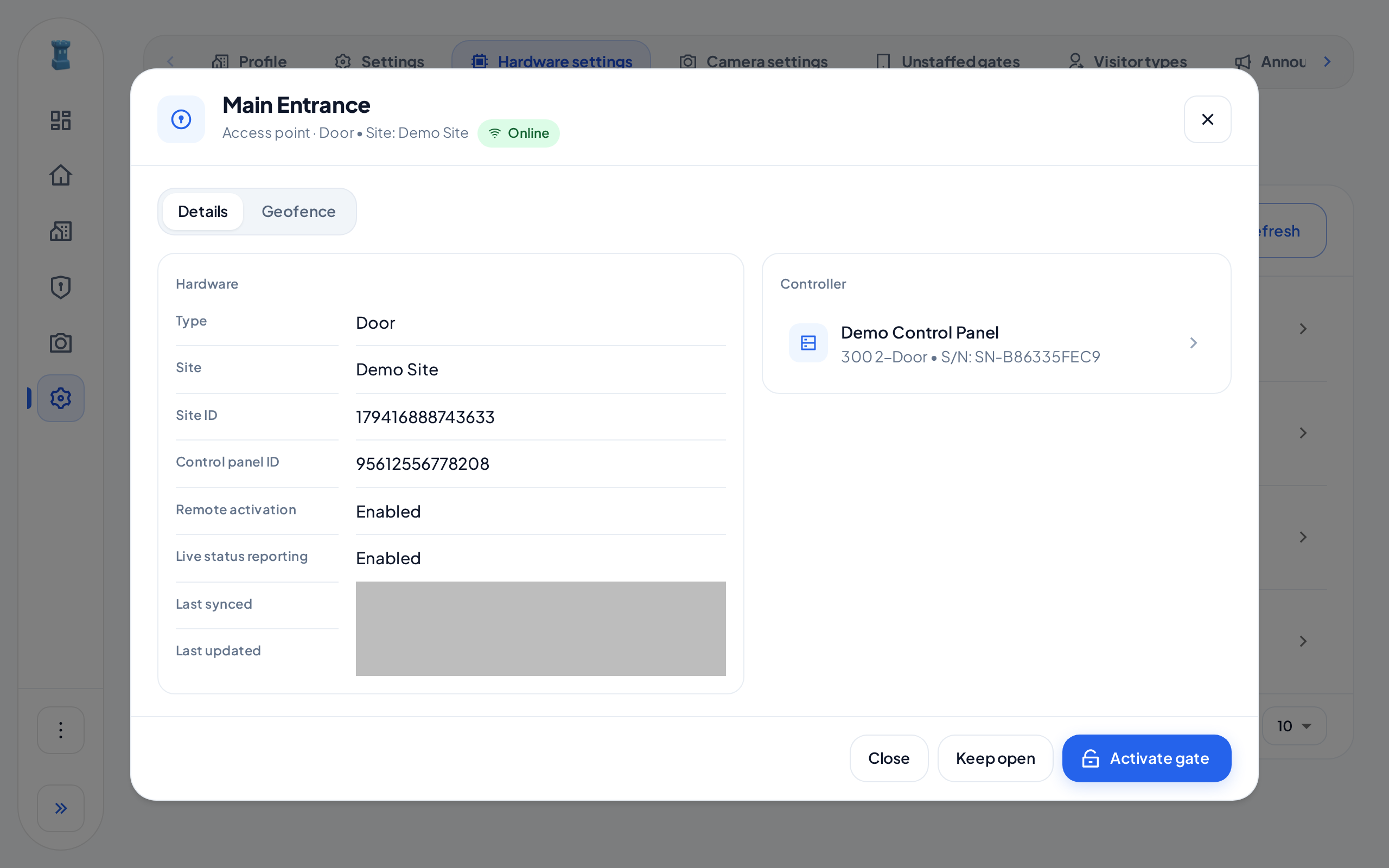Click the Keep open button
Viewport: 1389px width, 868px height.
click(995, 758)
